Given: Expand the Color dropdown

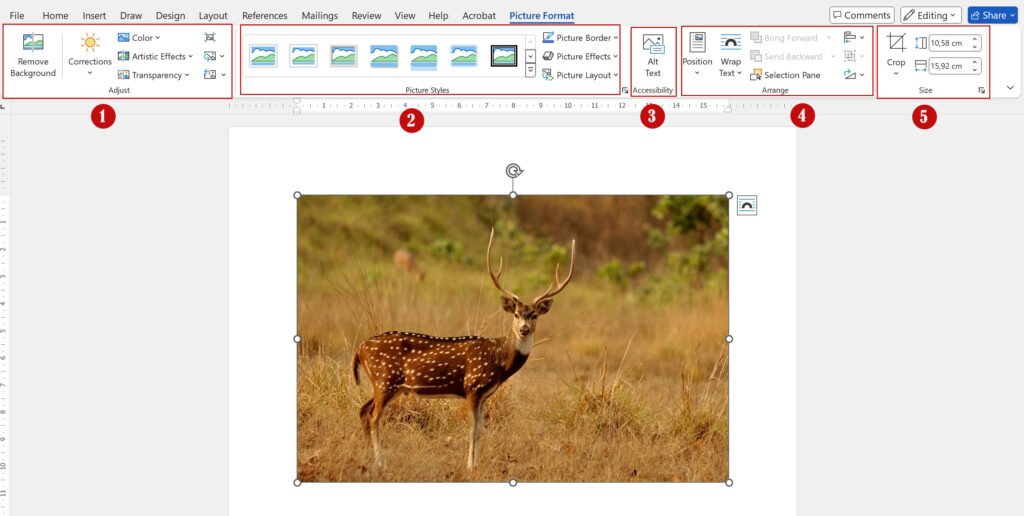Looking at the screenshot, I should point(138,38).
